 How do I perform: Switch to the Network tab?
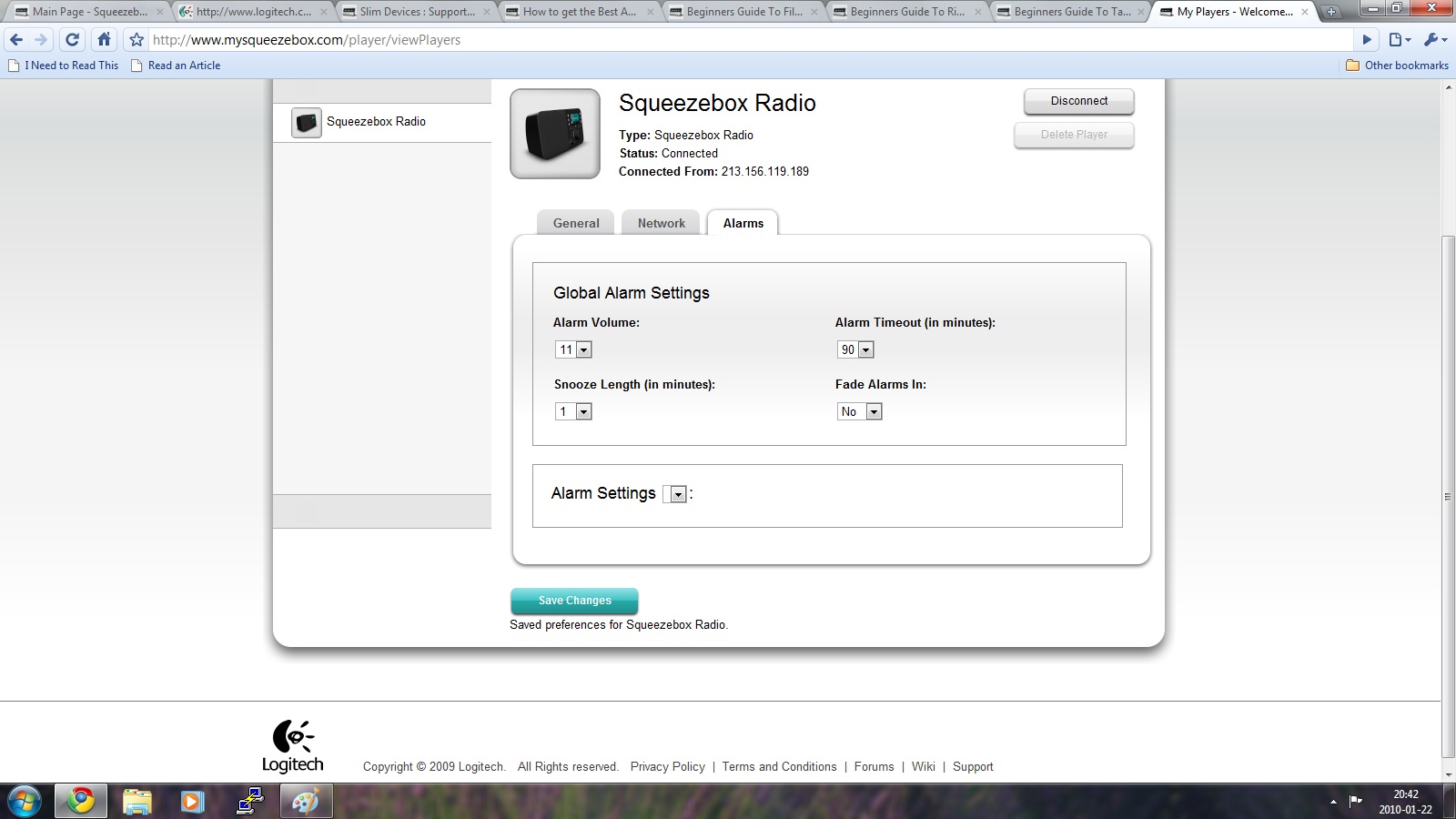[x=661, y=223]
